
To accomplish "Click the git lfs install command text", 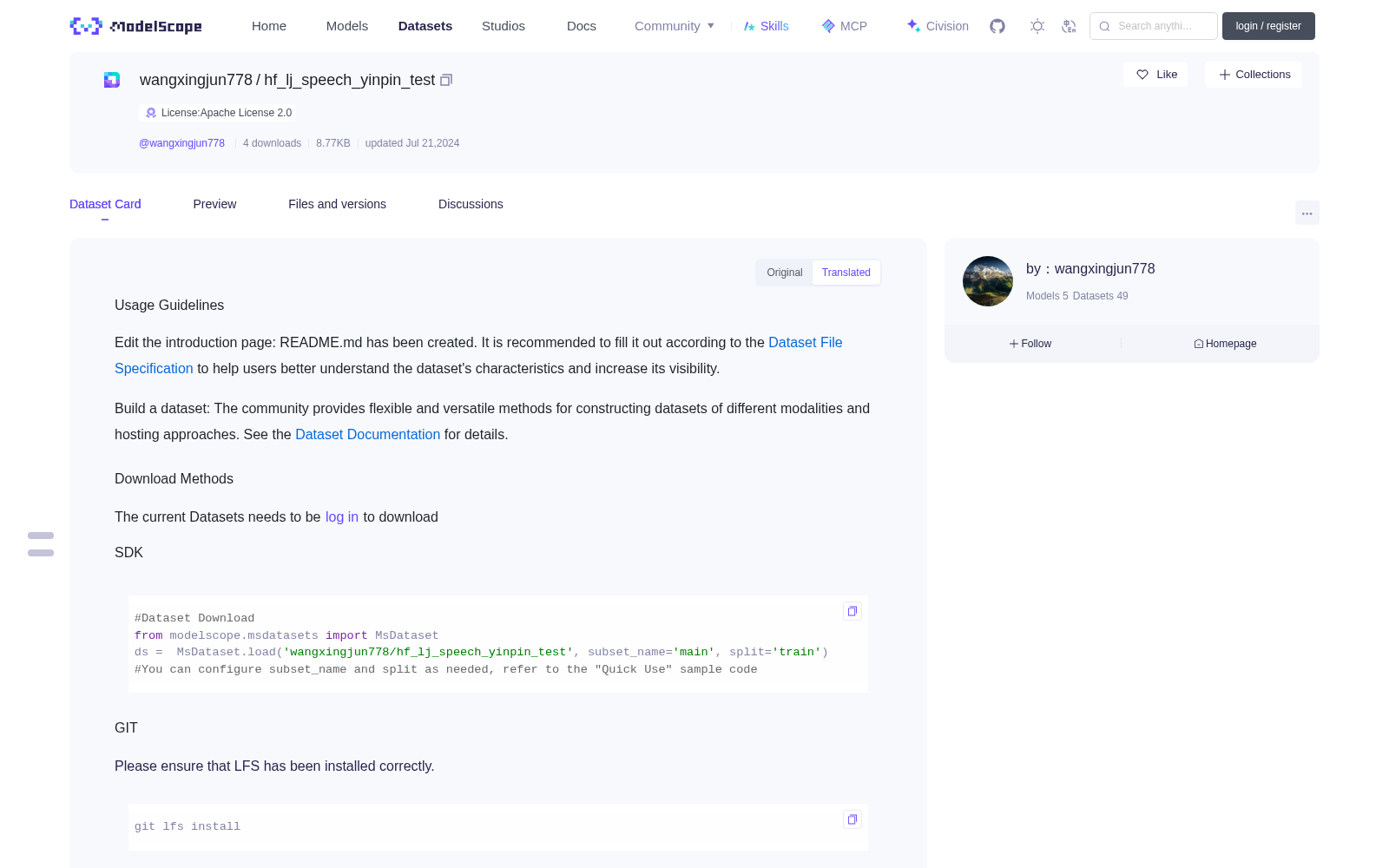I will tap(188, 826).
